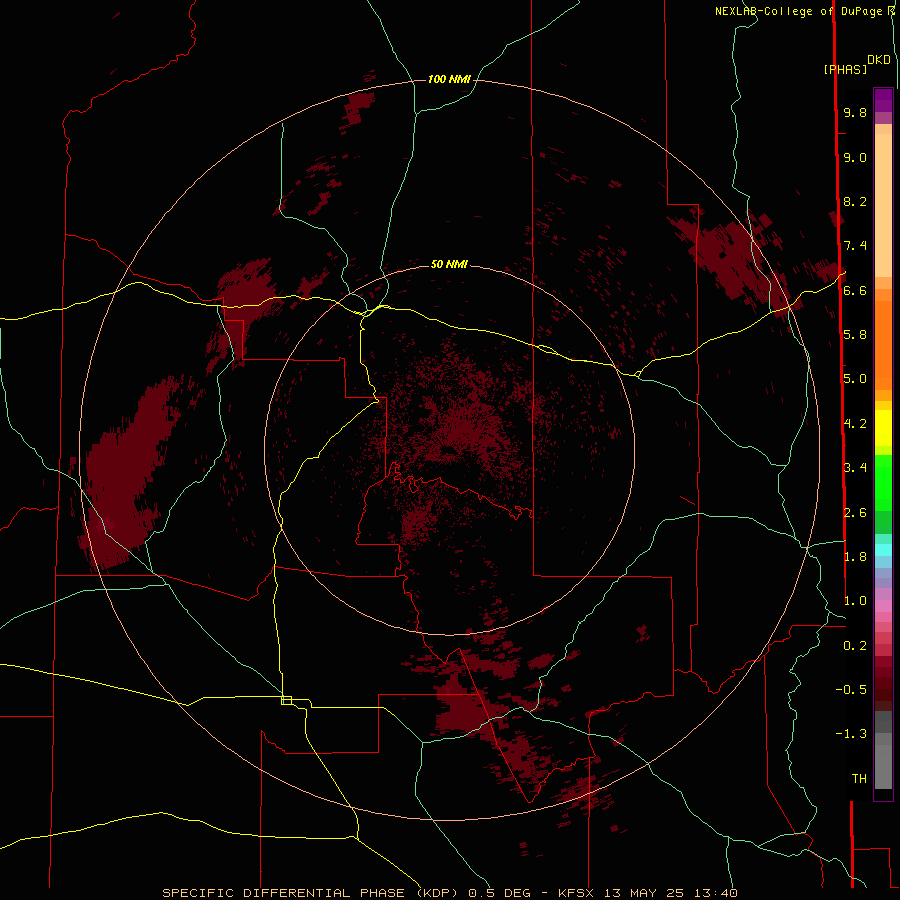Click the 5.0 legend value
The height and width of the screenshot is (900, 900).
tap(855, 379)
